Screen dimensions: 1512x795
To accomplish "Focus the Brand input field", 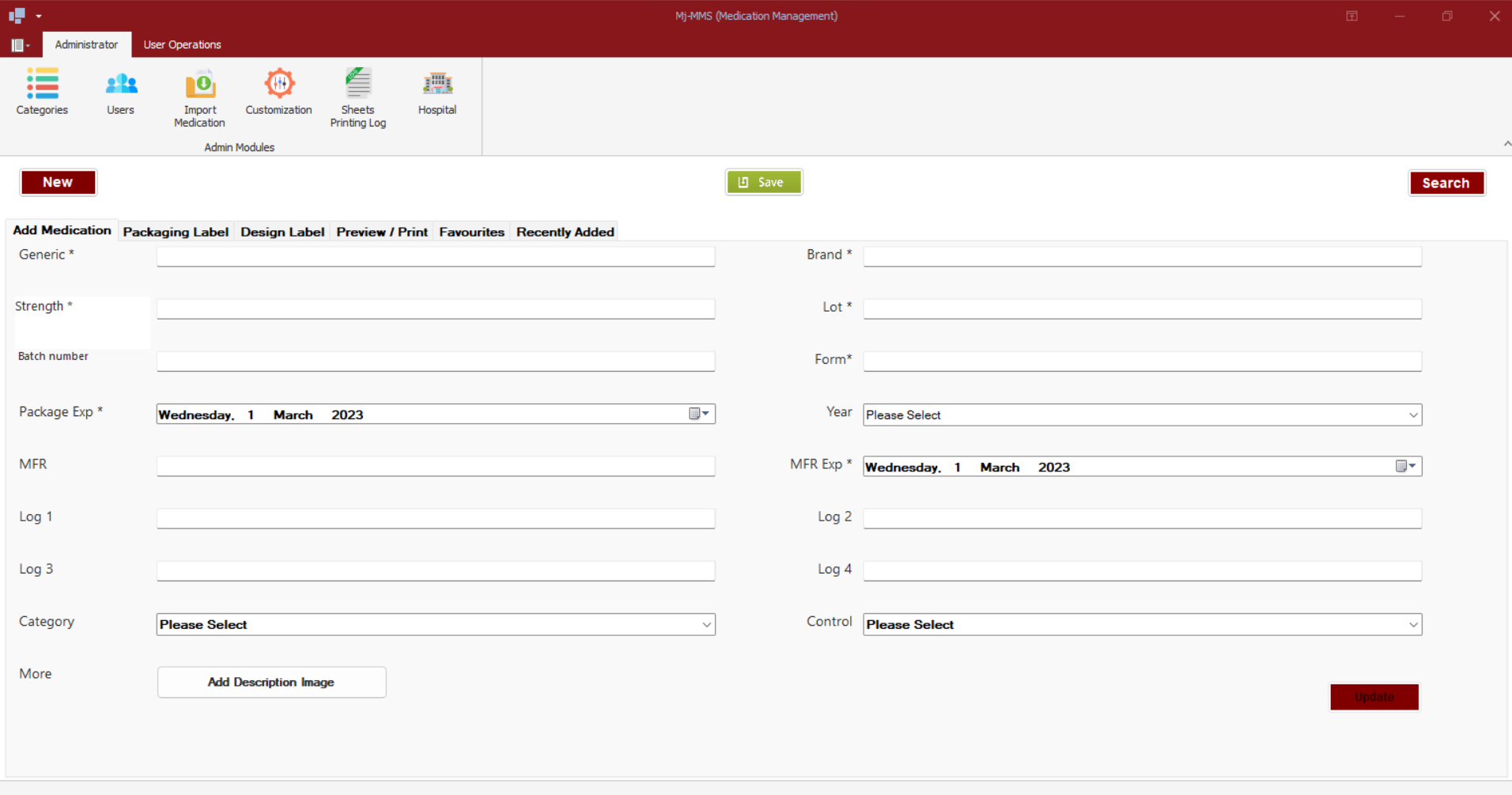I will click(1142, 256).
